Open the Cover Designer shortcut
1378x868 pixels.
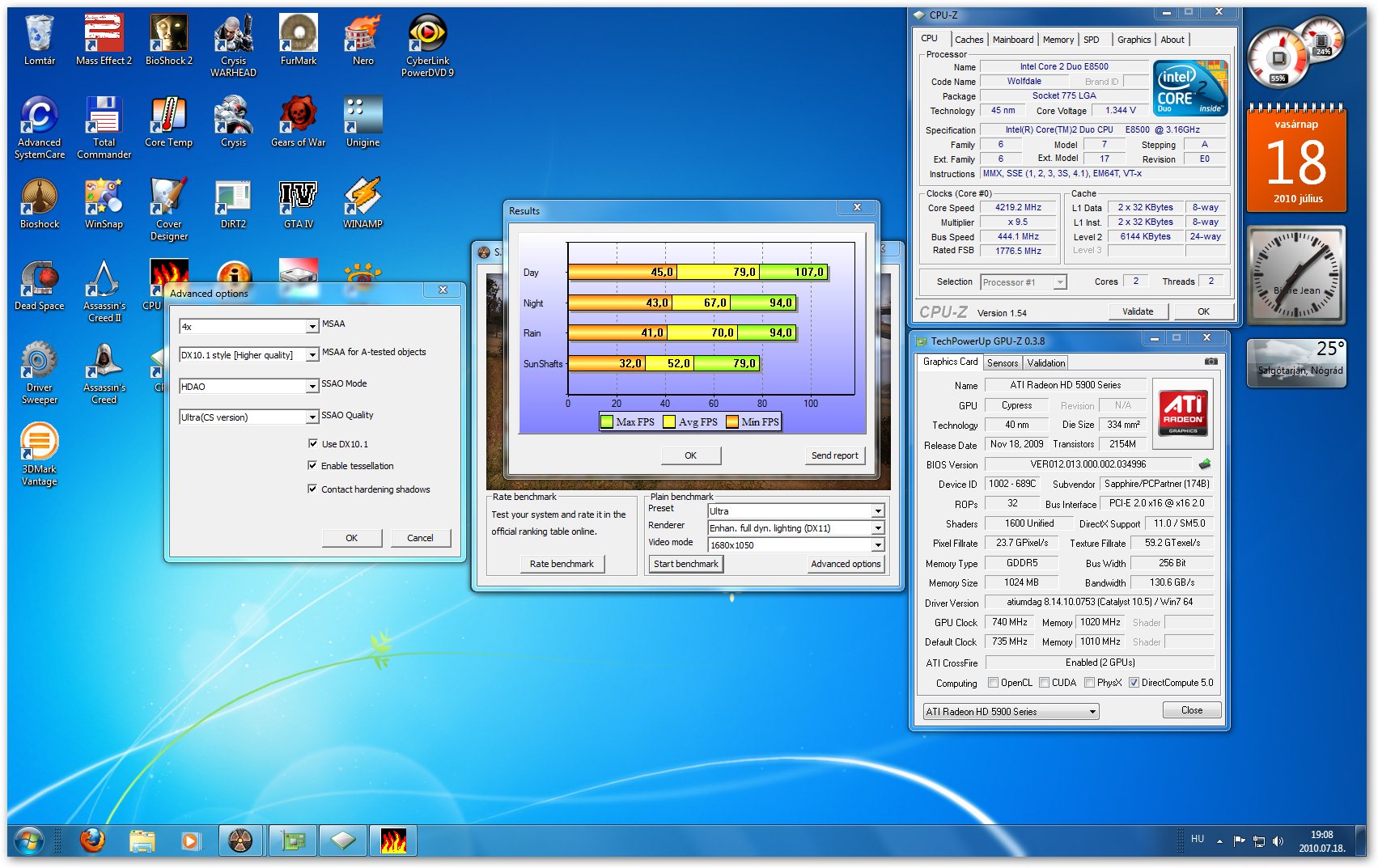click(168, 210)
